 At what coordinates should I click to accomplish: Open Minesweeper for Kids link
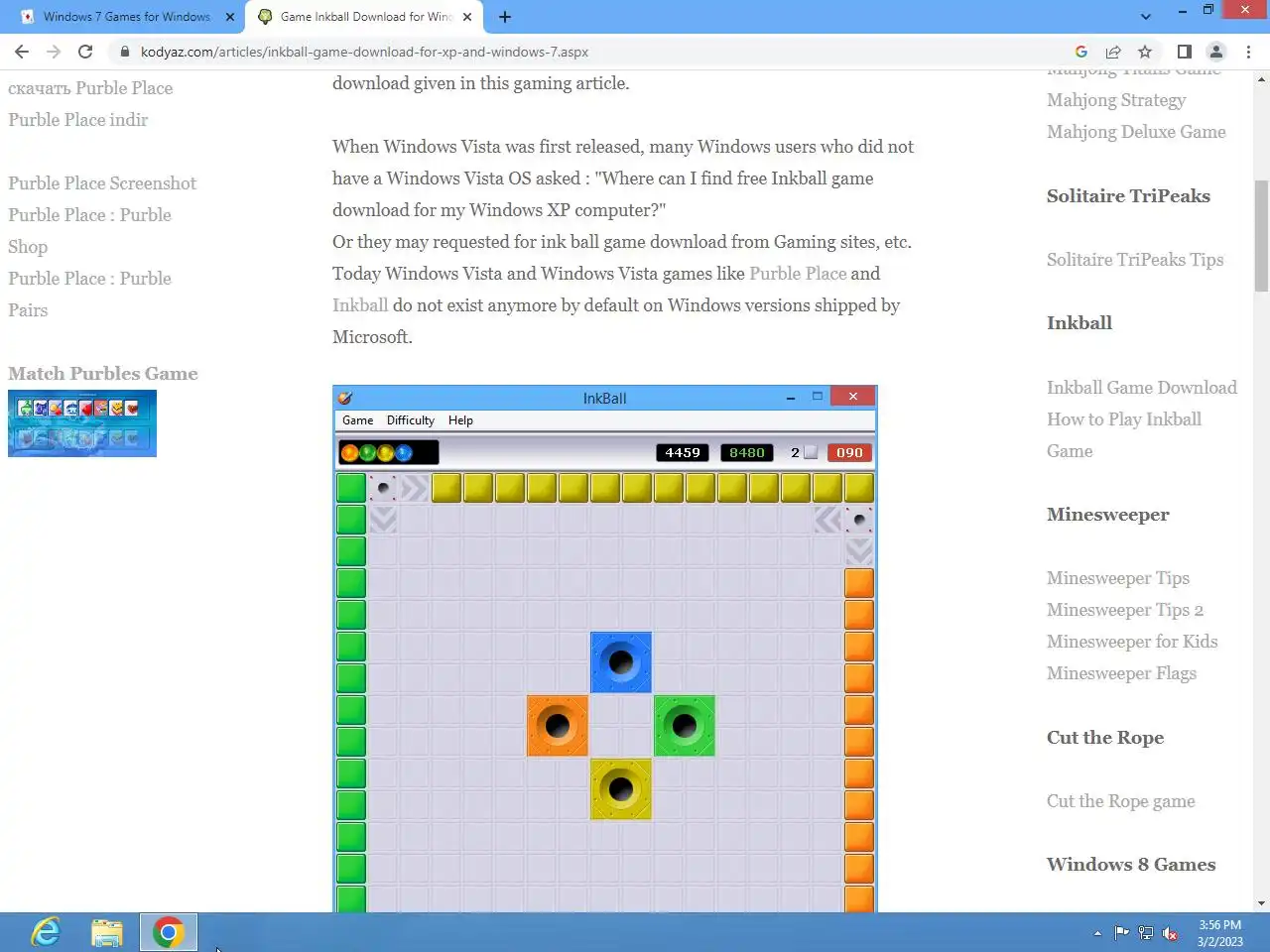(1132, 642)
